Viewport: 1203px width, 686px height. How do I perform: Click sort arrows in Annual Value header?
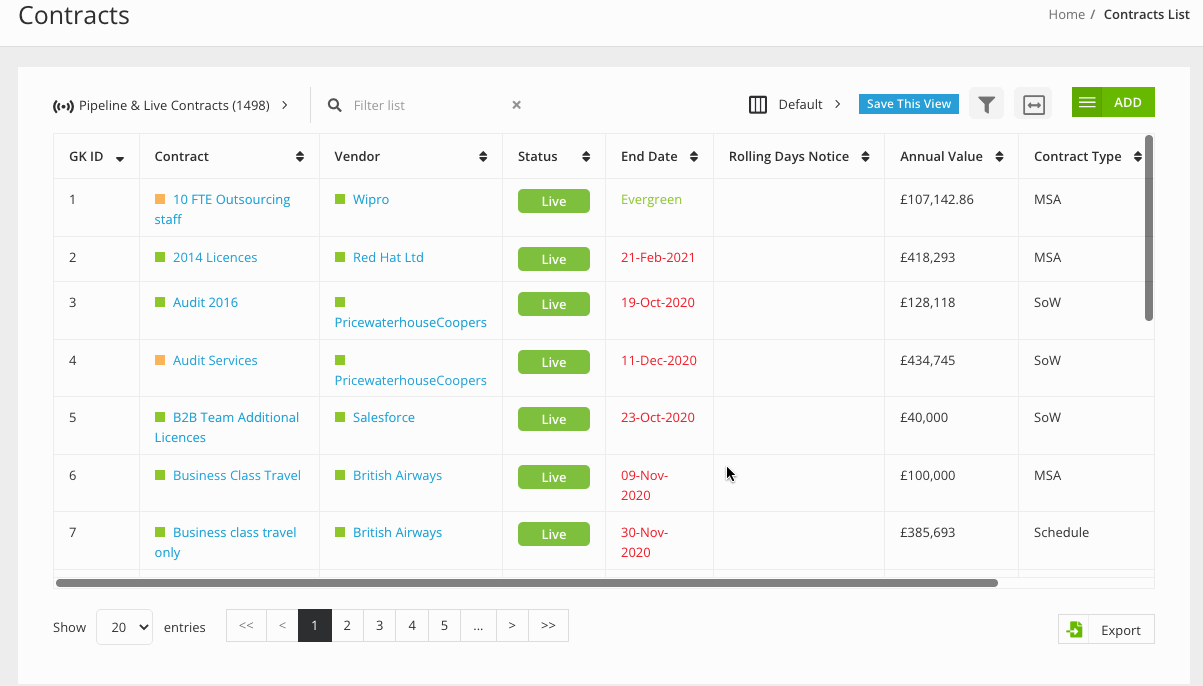pos(998,157)
